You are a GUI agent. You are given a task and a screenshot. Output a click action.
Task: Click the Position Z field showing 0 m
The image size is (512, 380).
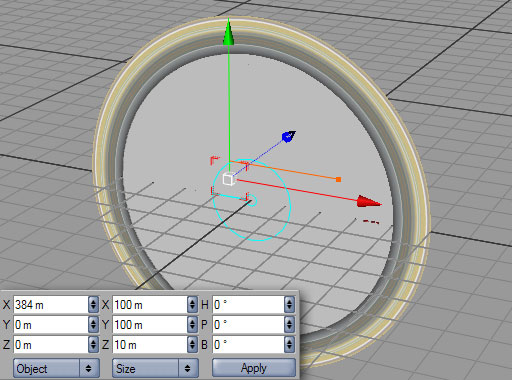coord(51,344)
